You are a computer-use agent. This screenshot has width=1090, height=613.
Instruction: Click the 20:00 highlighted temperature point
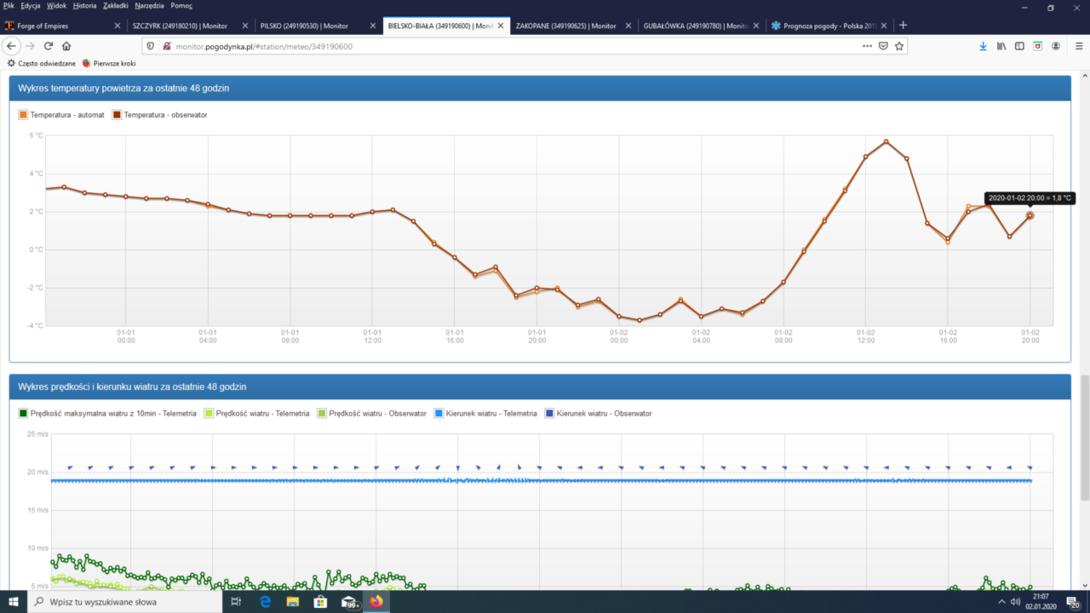click(1030, 215)
